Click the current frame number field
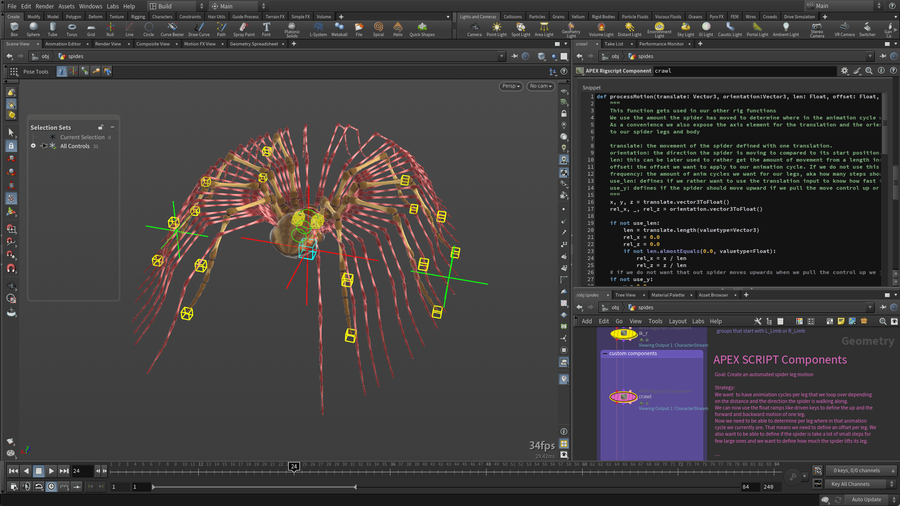 click(x=82, y=471)
